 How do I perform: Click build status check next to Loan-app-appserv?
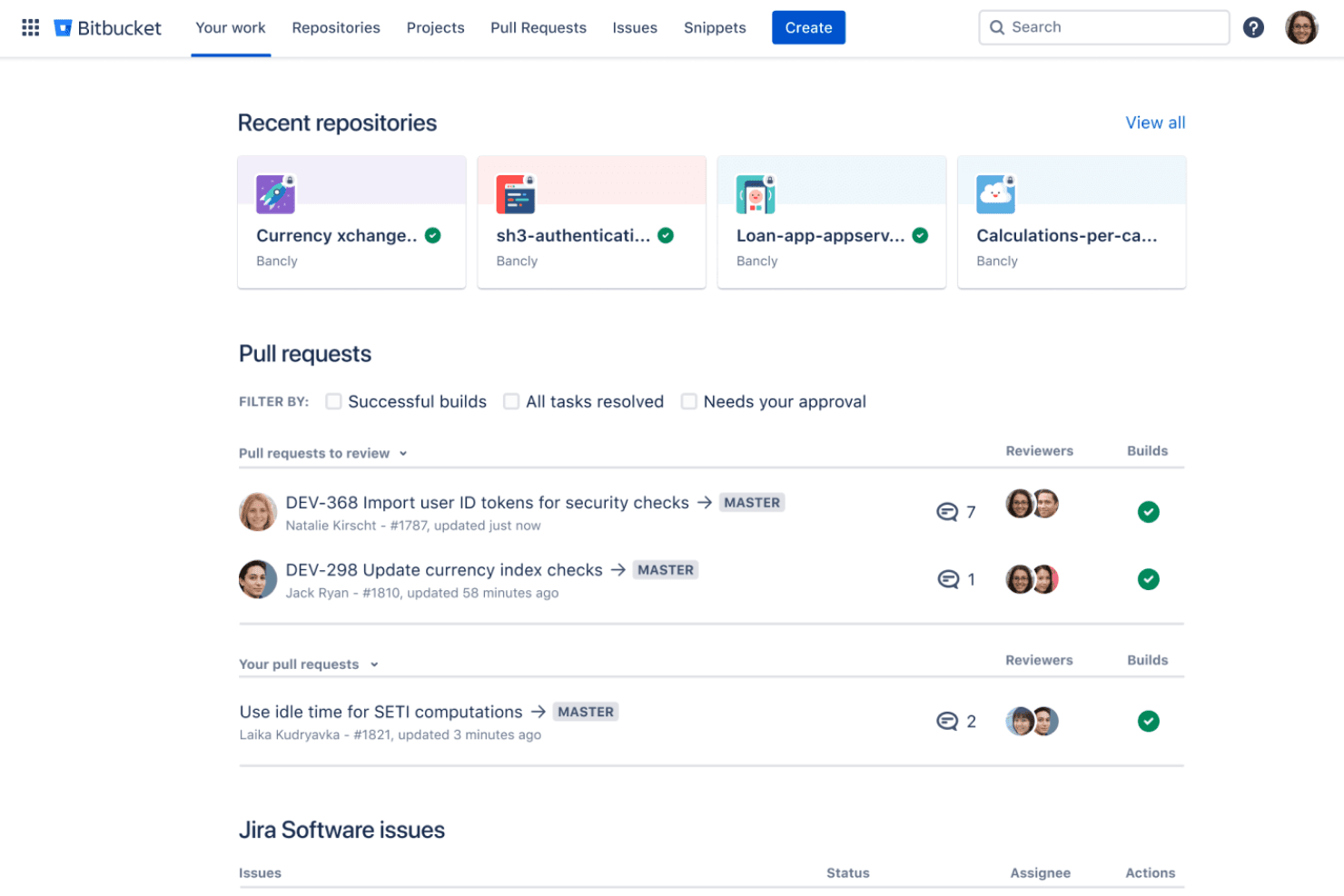[920, 235]
